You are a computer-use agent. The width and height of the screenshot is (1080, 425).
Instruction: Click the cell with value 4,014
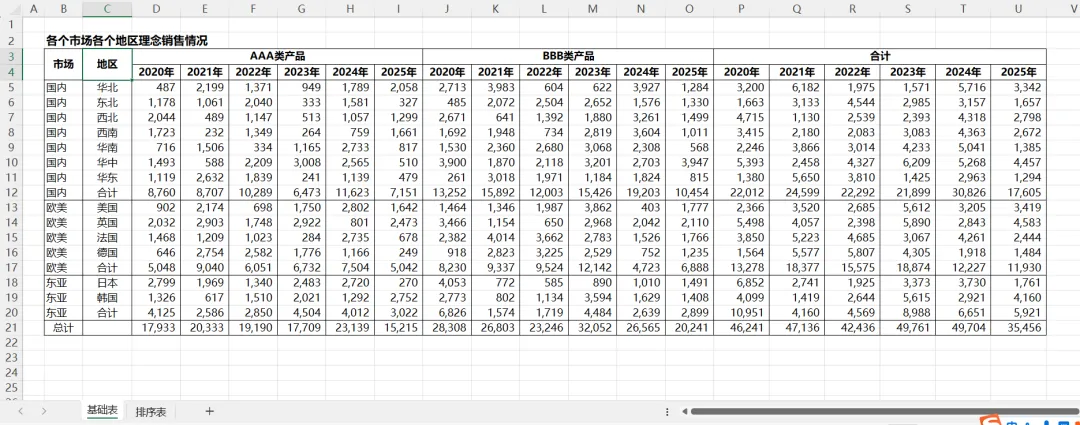[496, 237]
